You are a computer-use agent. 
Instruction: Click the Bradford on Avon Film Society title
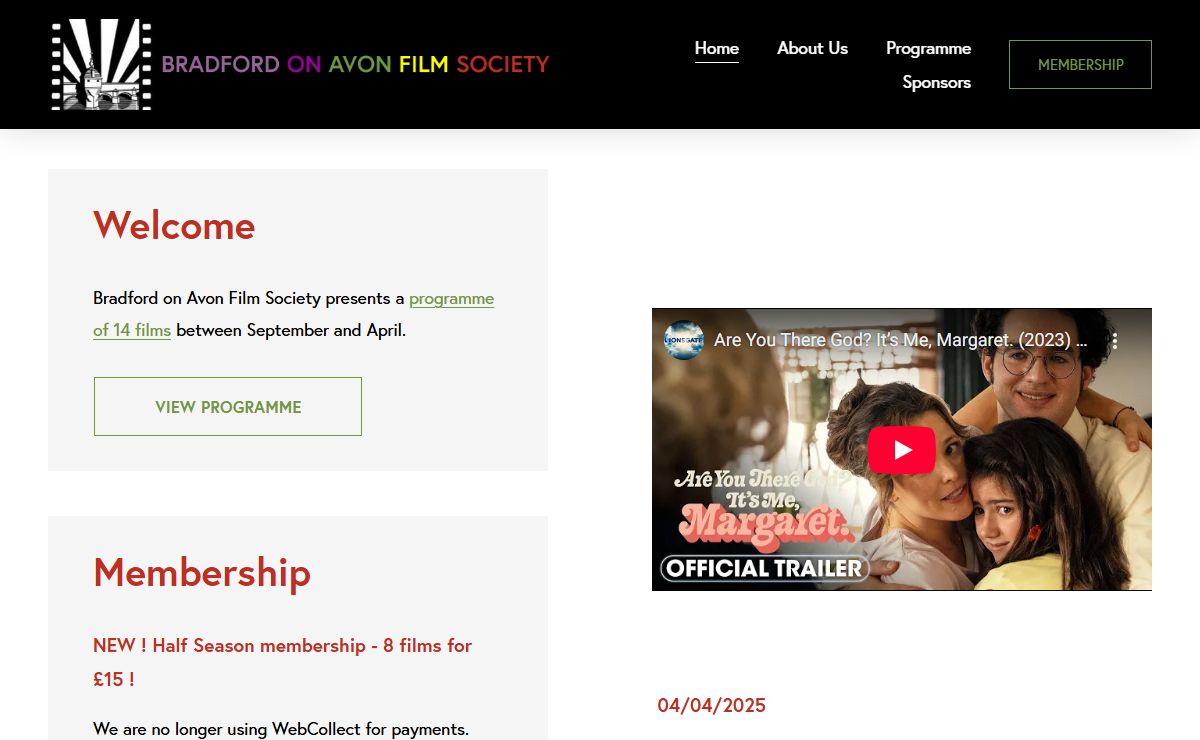(x=355, y=65)
